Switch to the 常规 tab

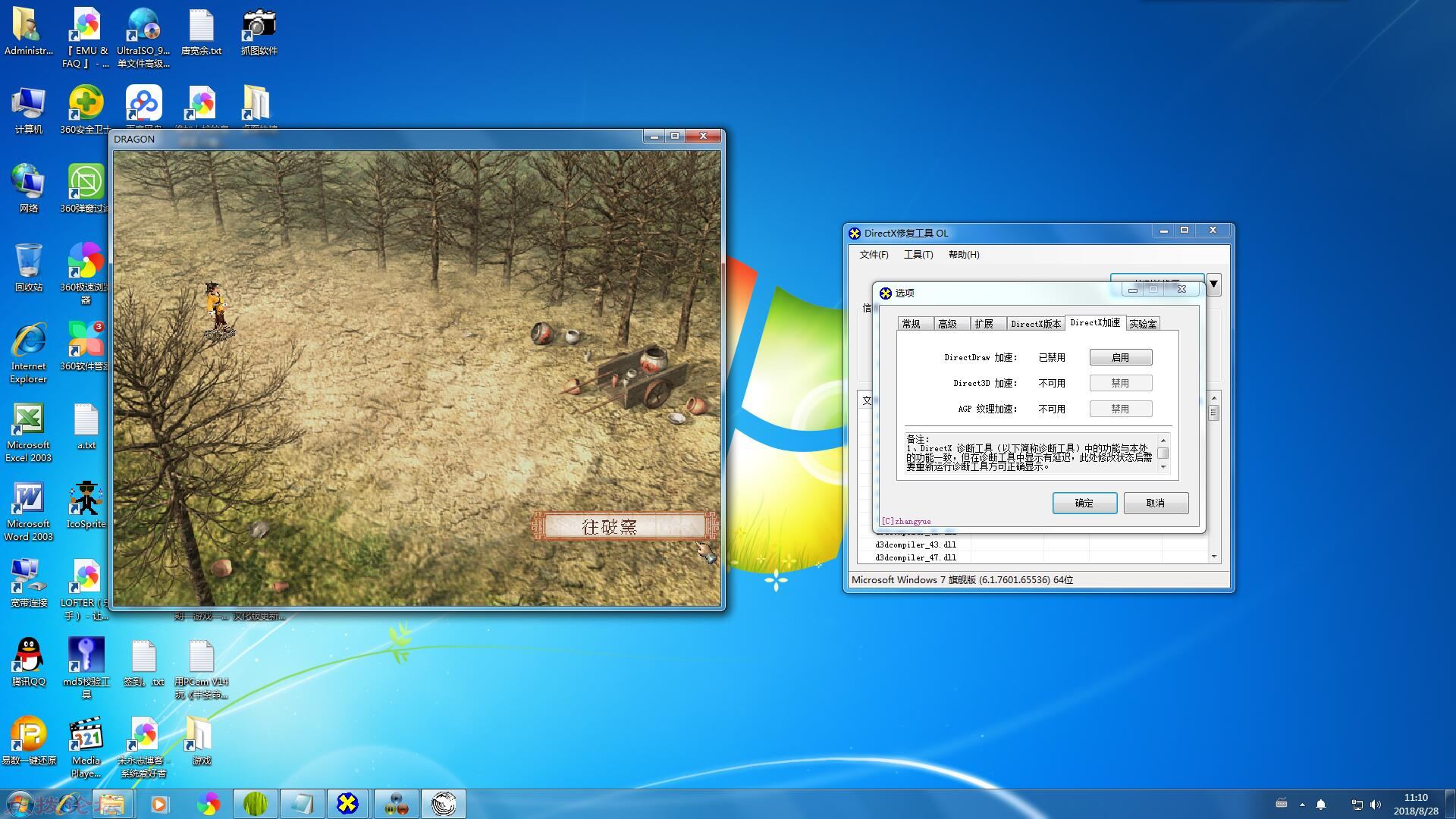[915, 324]
